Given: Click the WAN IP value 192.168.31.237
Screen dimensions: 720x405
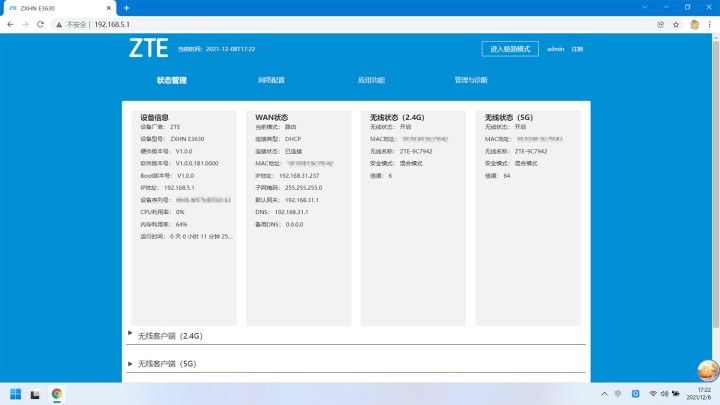Looking at the screenshot, I should pyautogui.click(x=299, y=176).
